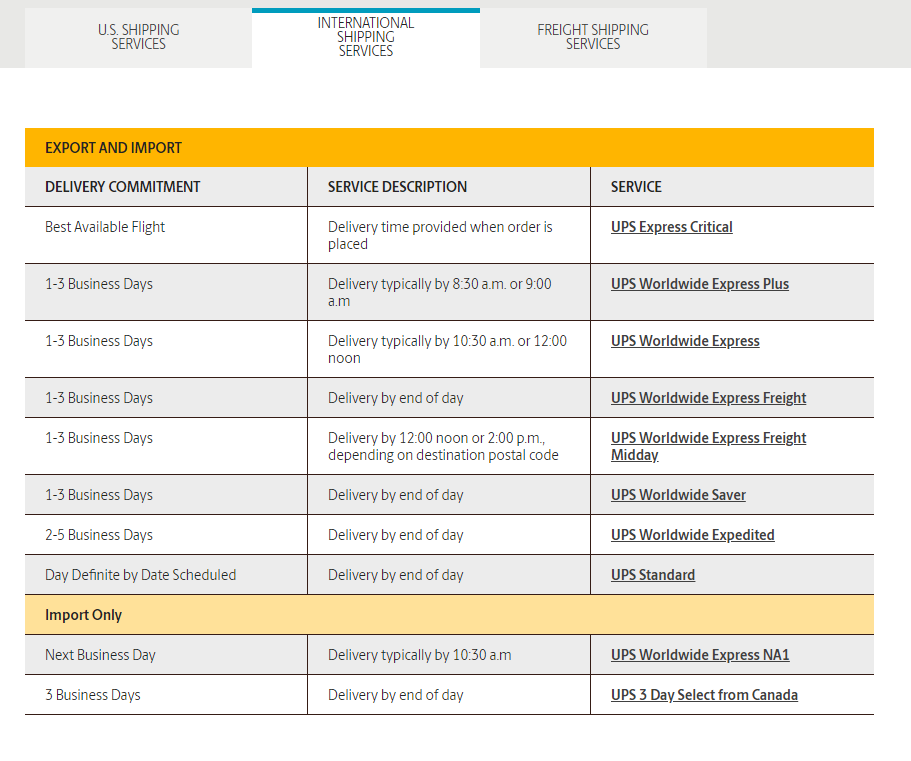Open the UPS Worldwide Saver link

click(x=678, y=494)
